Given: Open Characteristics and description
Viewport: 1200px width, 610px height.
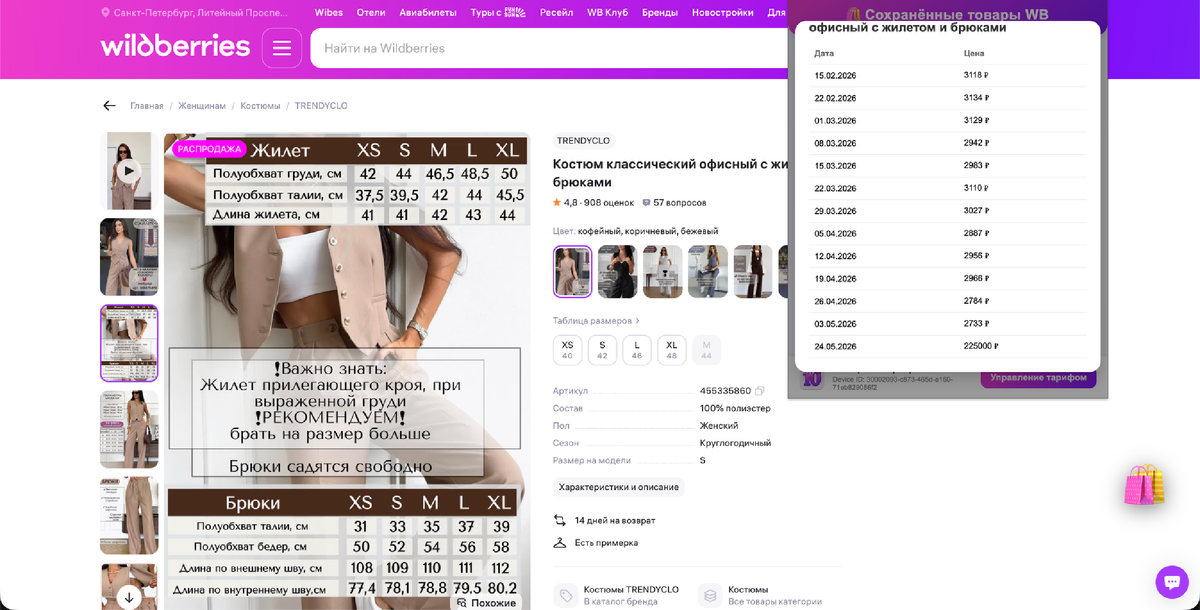Looking at the screenshot, I should [619, 487].
